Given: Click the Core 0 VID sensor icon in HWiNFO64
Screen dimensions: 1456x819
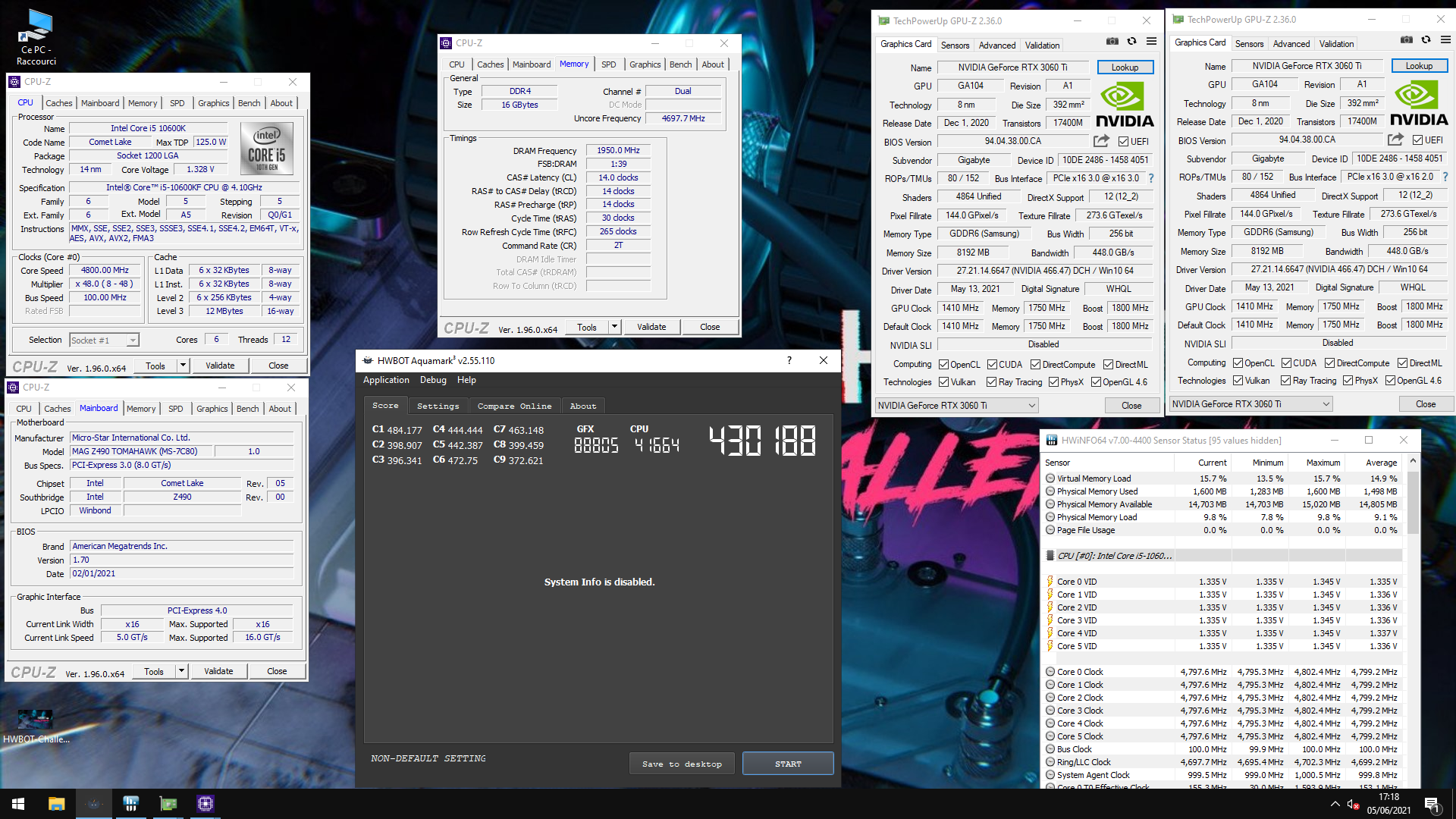Looking at the screenshot, I should tap(1050, 582).
